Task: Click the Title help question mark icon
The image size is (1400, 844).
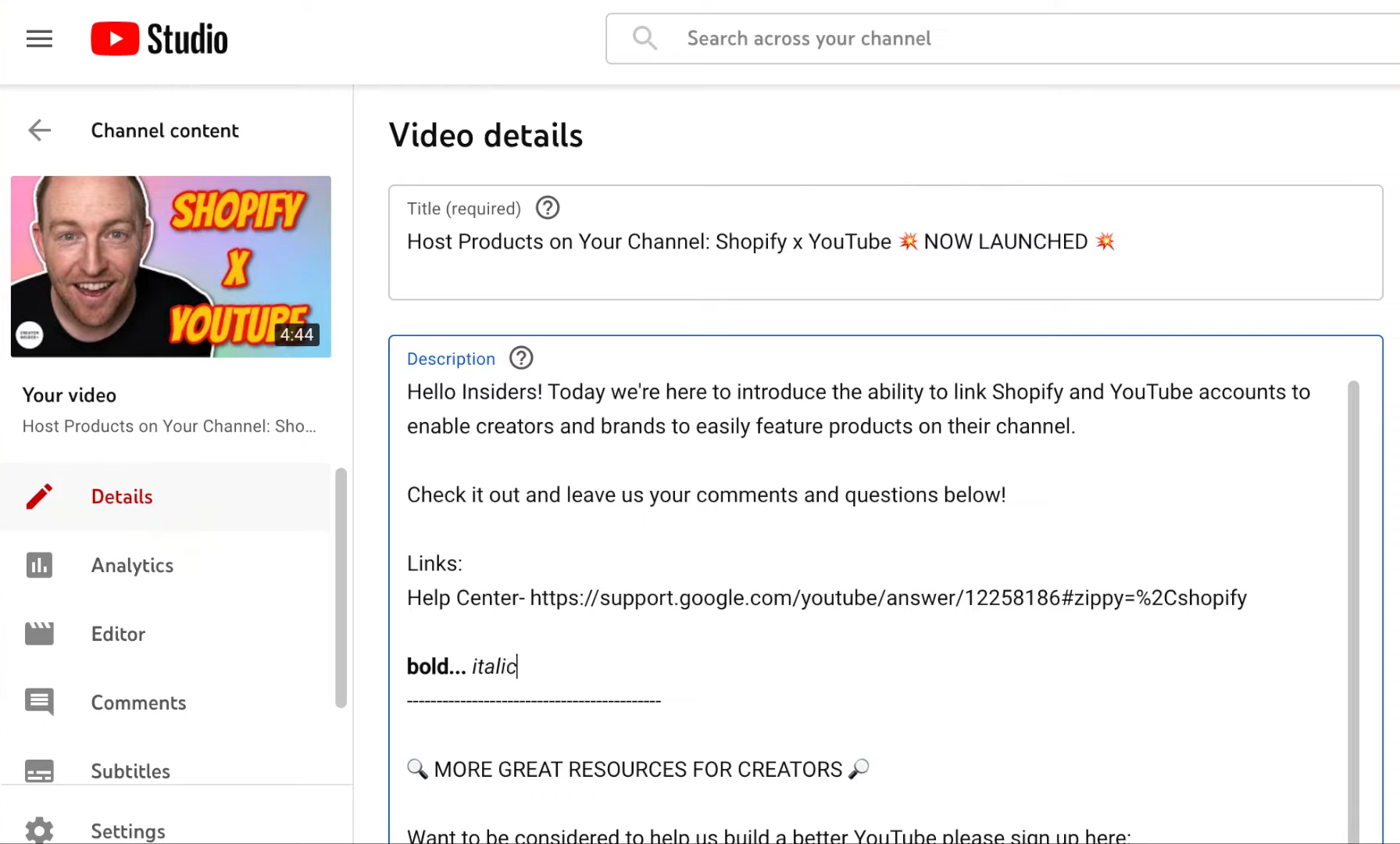Action: click(548, 208)
